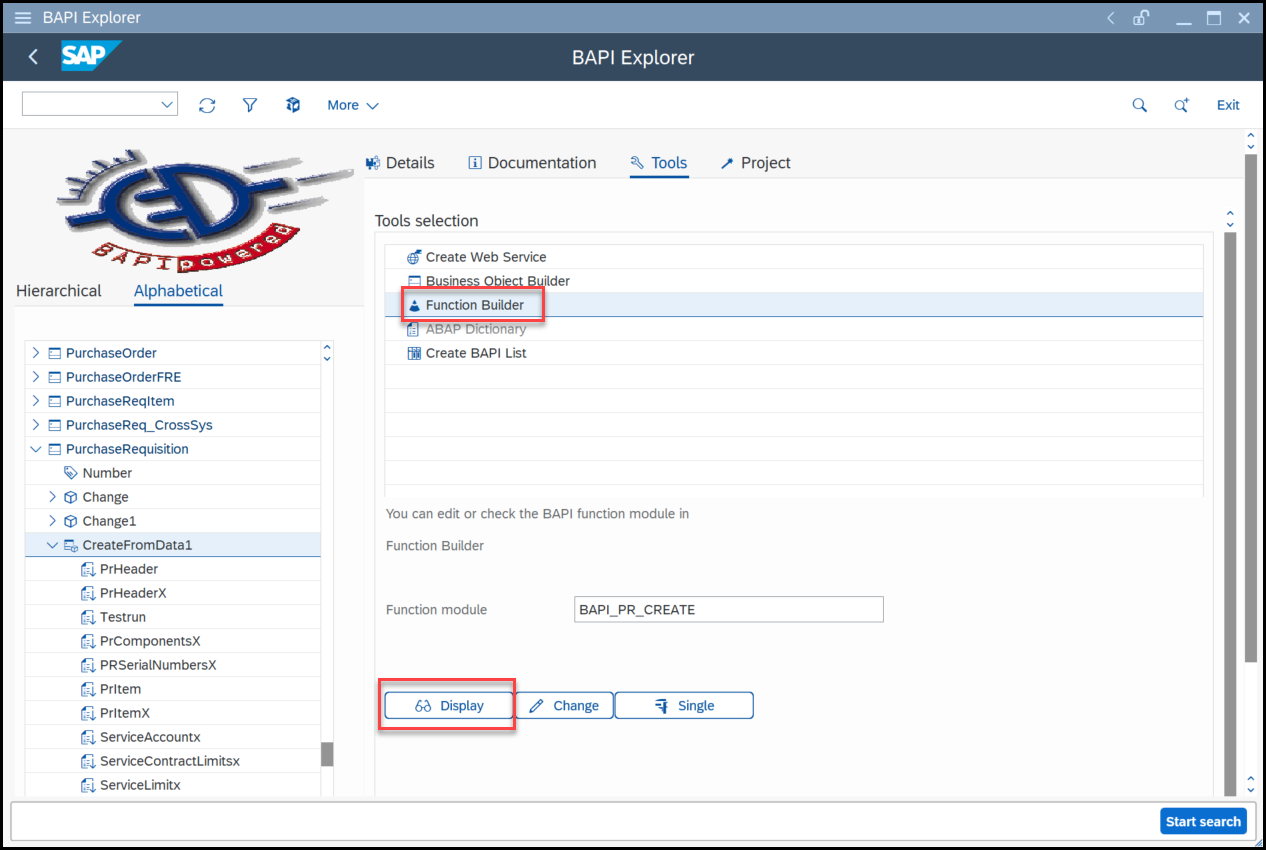This screenshot has height=850, width=1266.
Task: Click the Create BAPI List icon
Action: coord(414,353)
